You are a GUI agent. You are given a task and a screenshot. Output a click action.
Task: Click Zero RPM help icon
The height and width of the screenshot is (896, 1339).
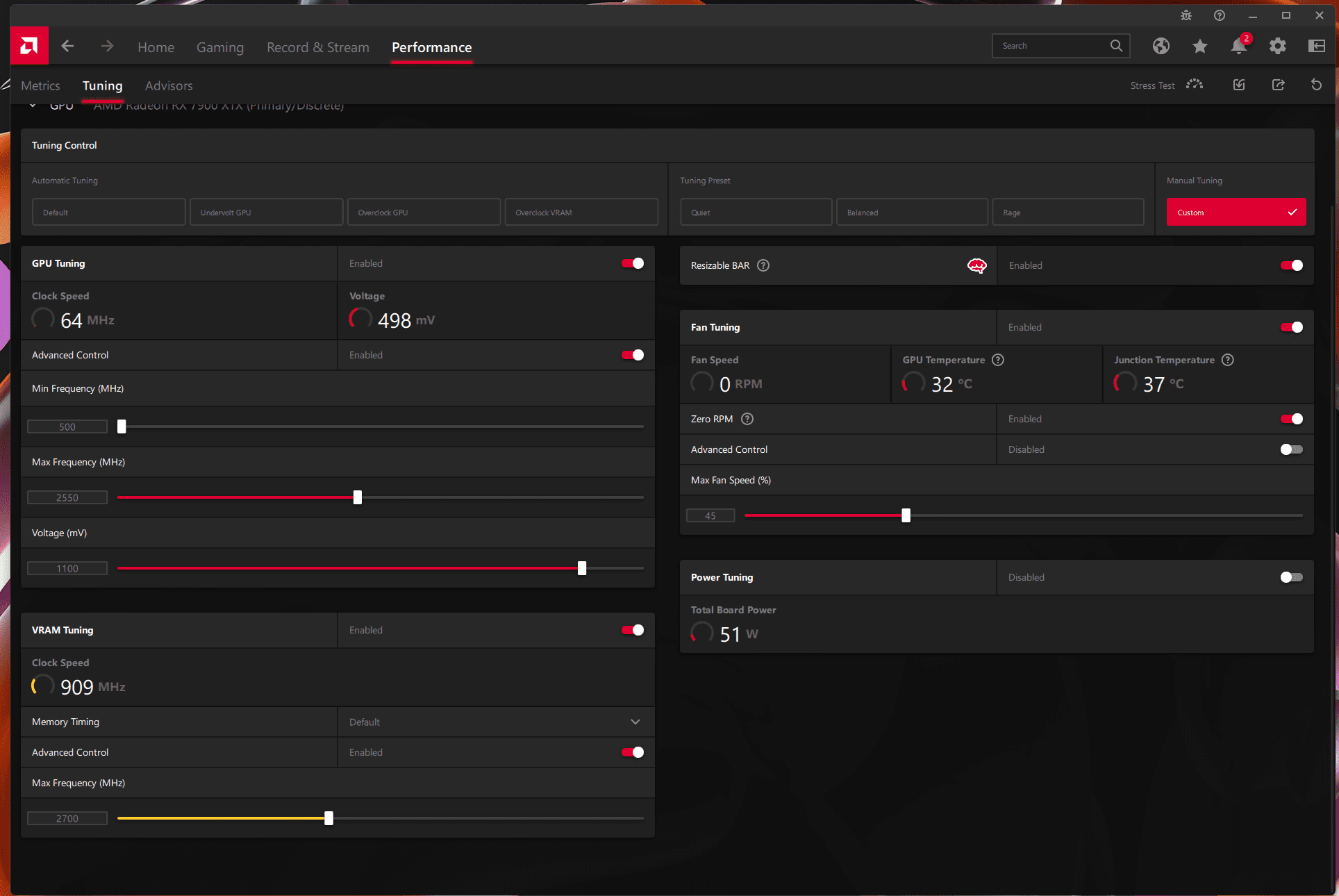[747, 419]
